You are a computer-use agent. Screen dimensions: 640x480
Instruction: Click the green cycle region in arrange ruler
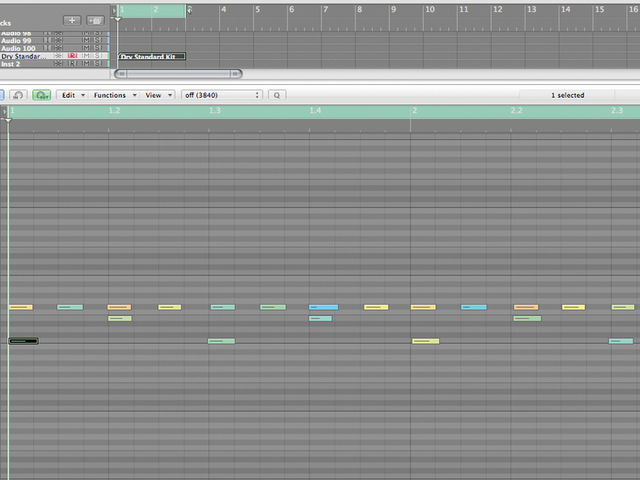[151, 11]
